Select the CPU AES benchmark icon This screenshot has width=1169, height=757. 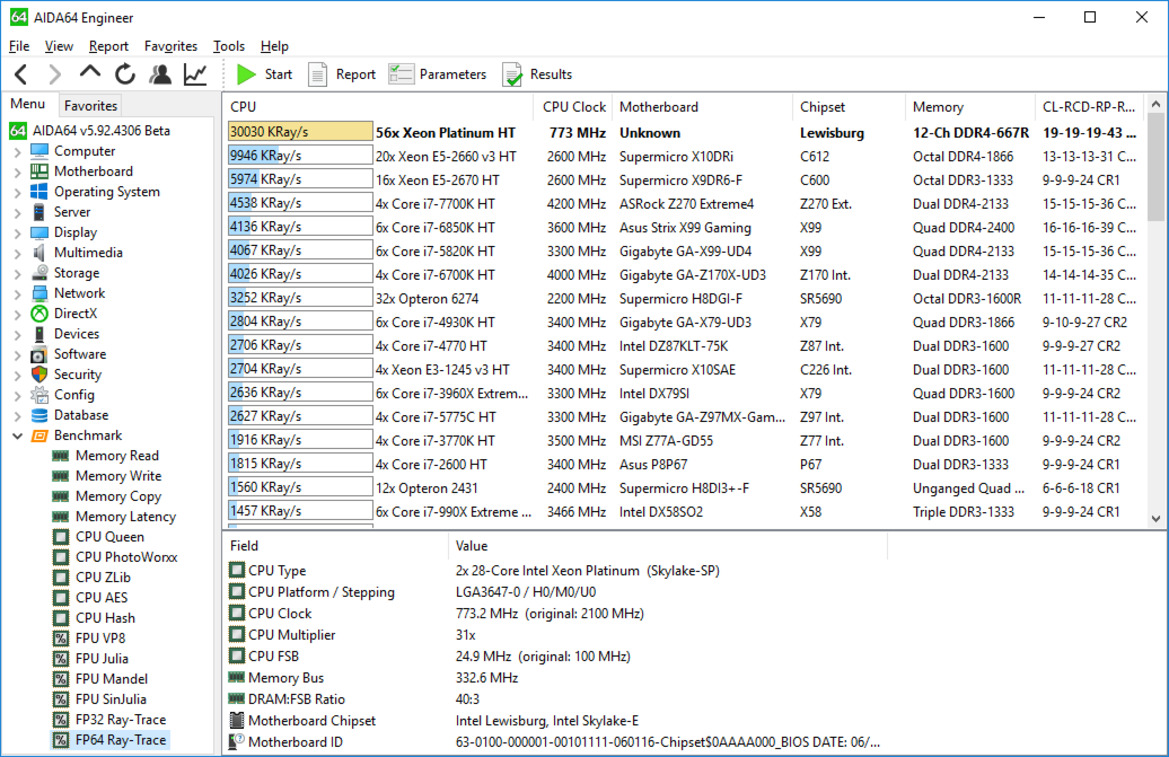[61, 597]
